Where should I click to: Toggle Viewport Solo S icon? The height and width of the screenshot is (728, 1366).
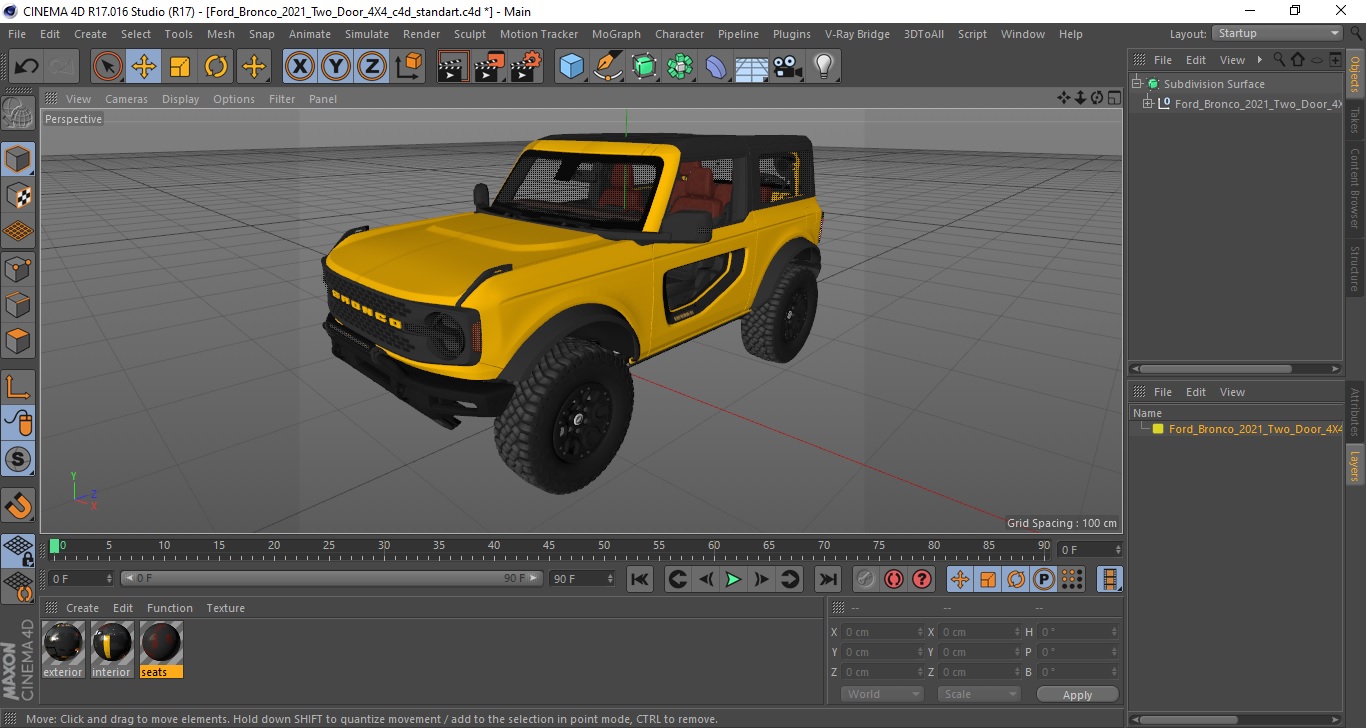tap(18, 459)
